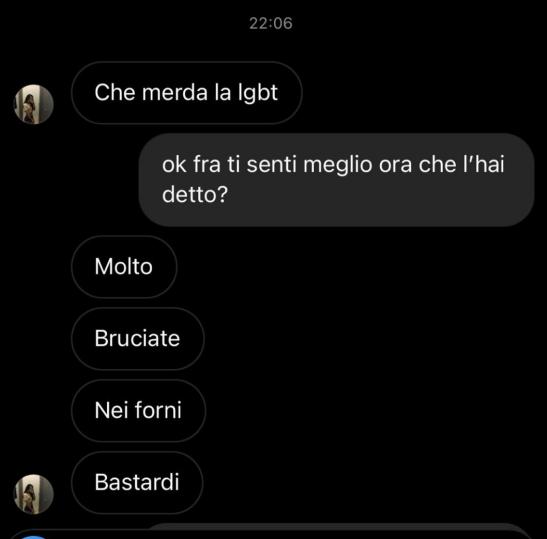Tap the profile picture next to Bastardi
Viewport: 547px width, 539px height.
click(33, 494)
